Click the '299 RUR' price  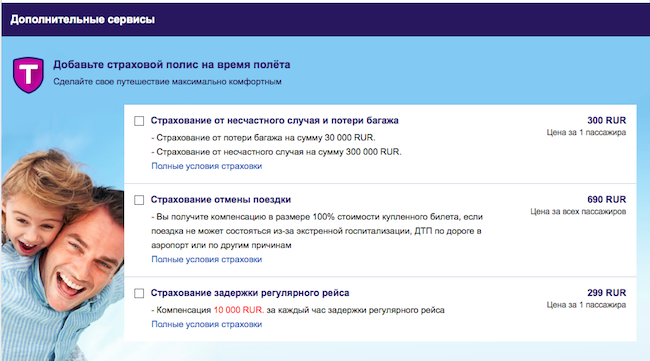(606, 293)
